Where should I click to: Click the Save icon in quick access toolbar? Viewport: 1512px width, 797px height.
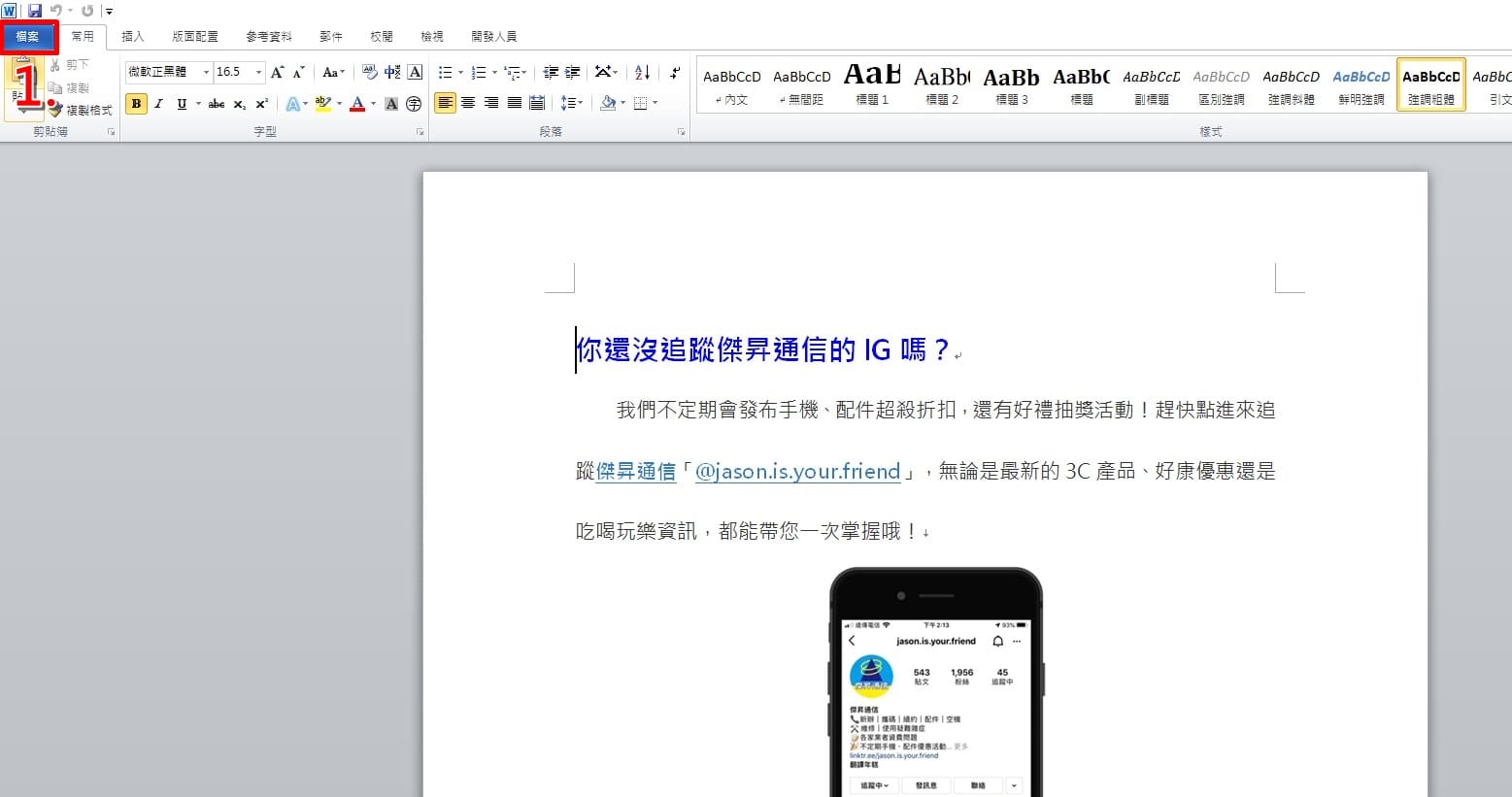tap(35, 11)
